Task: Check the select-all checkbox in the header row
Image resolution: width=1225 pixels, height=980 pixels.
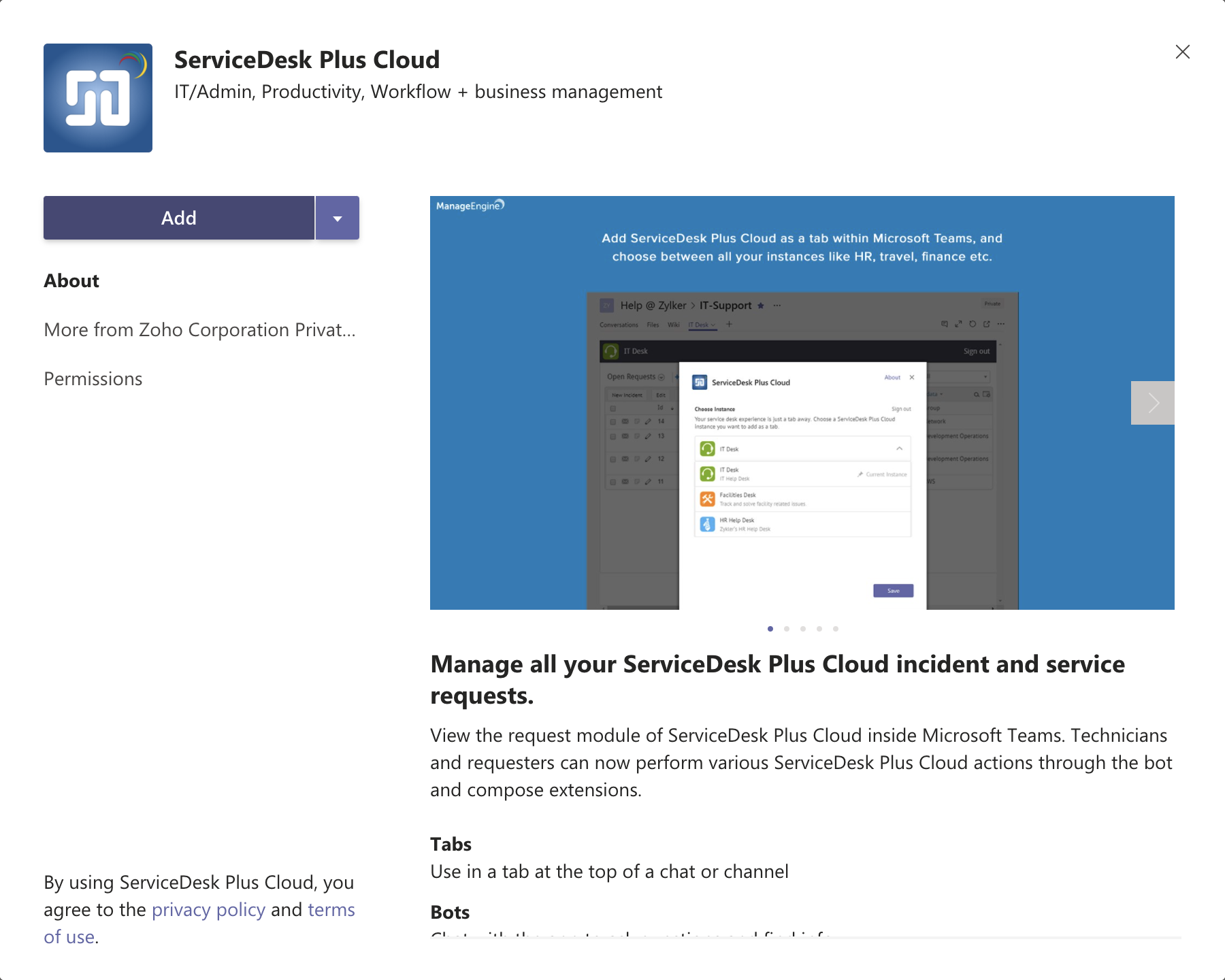Action: pos(612,408)
